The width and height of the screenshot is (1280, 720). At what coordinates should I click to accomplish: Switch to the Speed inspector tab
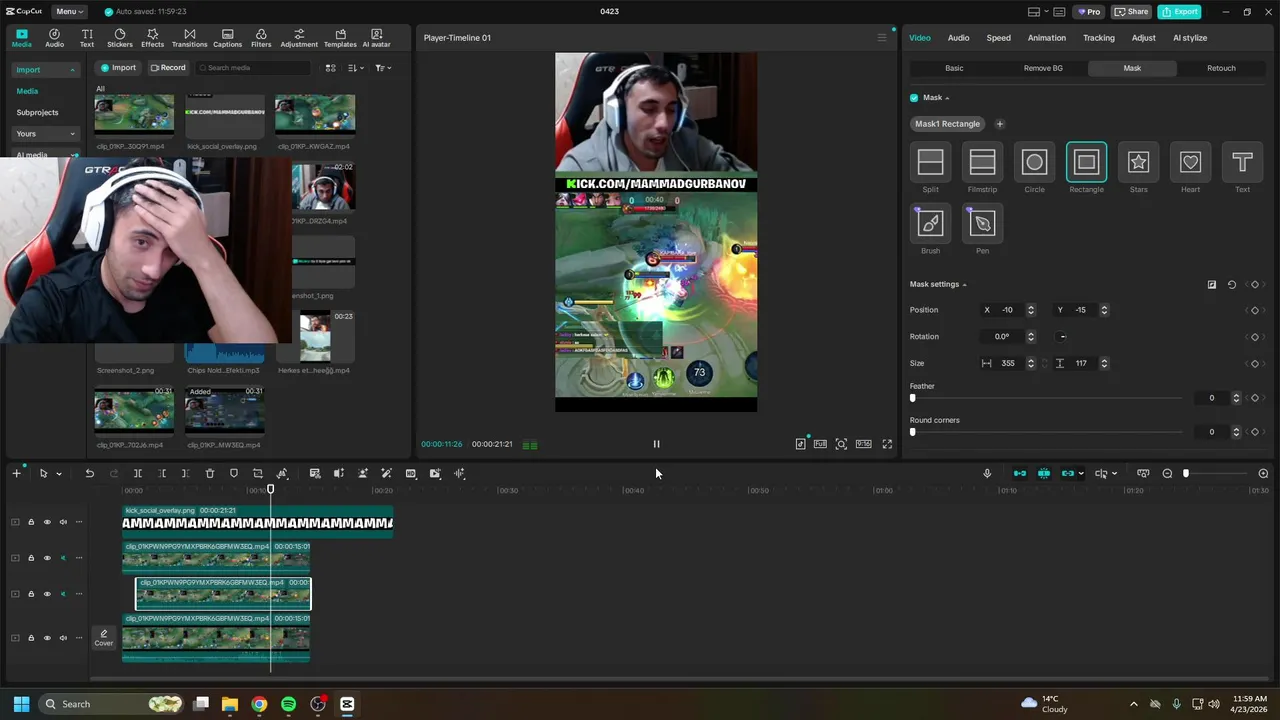[x=998, y=38]
